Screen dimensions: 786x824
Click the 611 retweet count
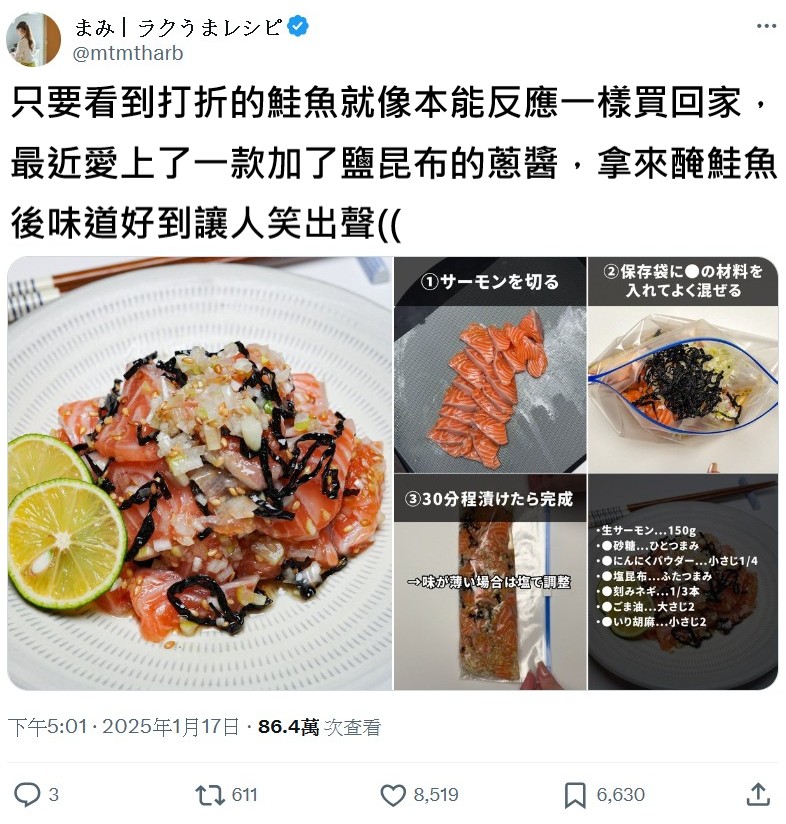(244, 795)
